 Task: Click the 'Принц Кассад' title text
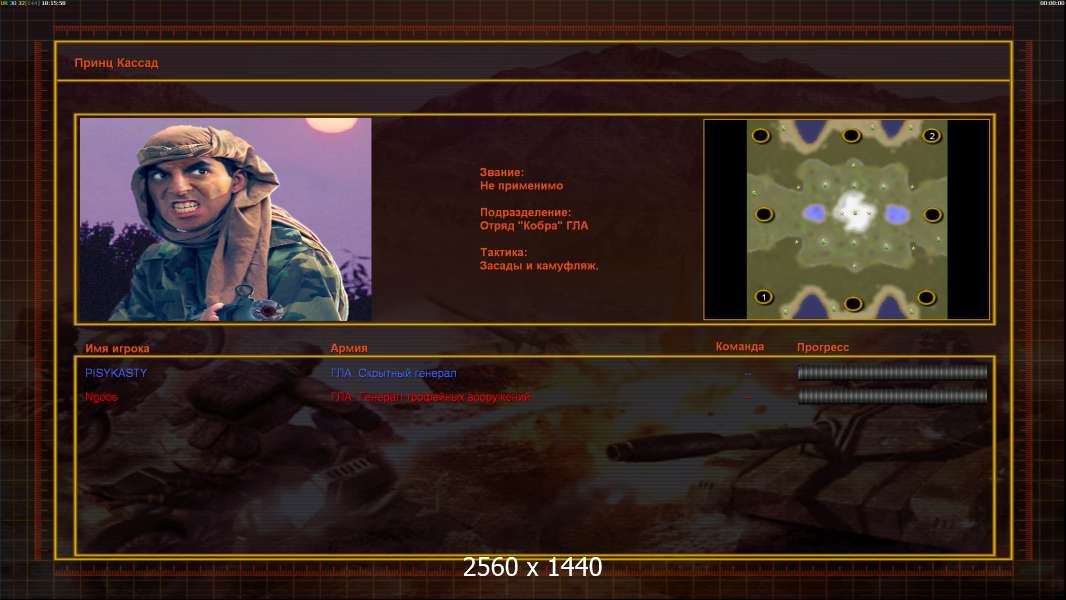tap(116, 63)
